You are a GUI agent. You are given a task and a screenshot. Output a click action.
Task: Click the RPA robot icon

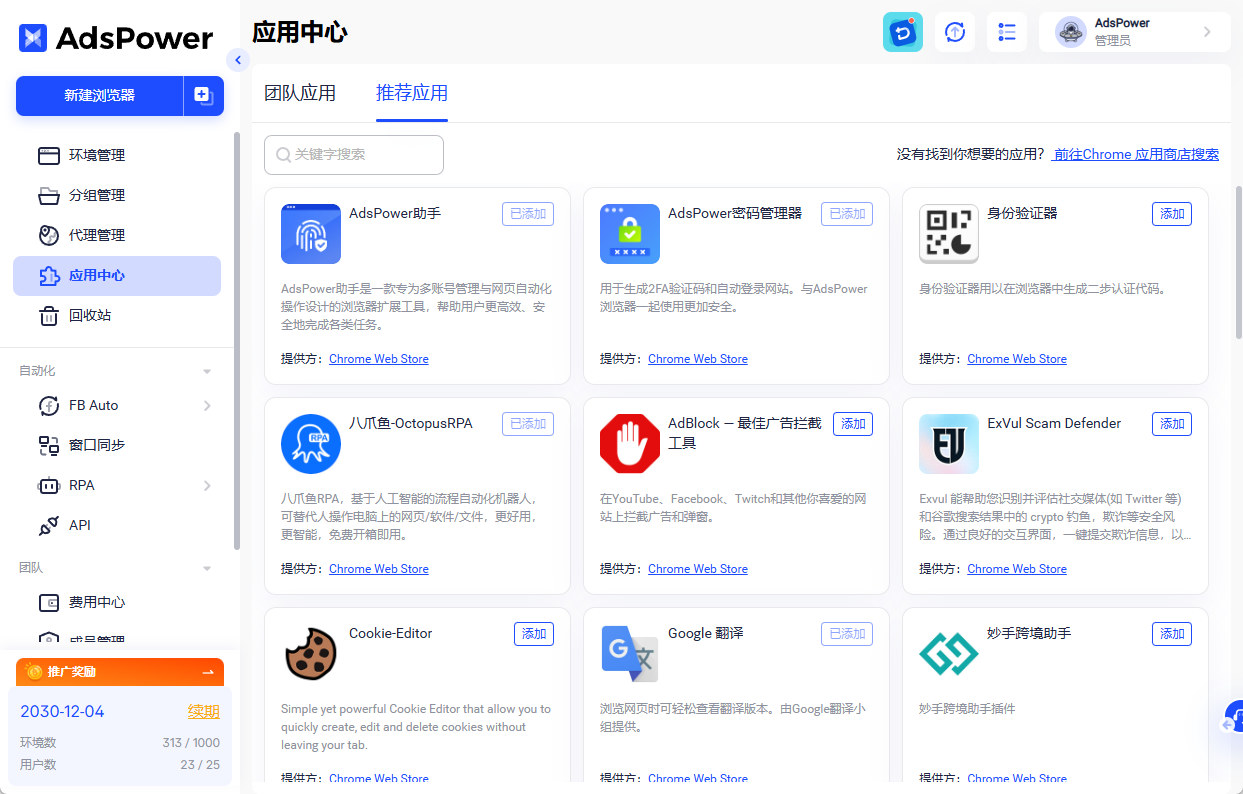click(49, 485)
